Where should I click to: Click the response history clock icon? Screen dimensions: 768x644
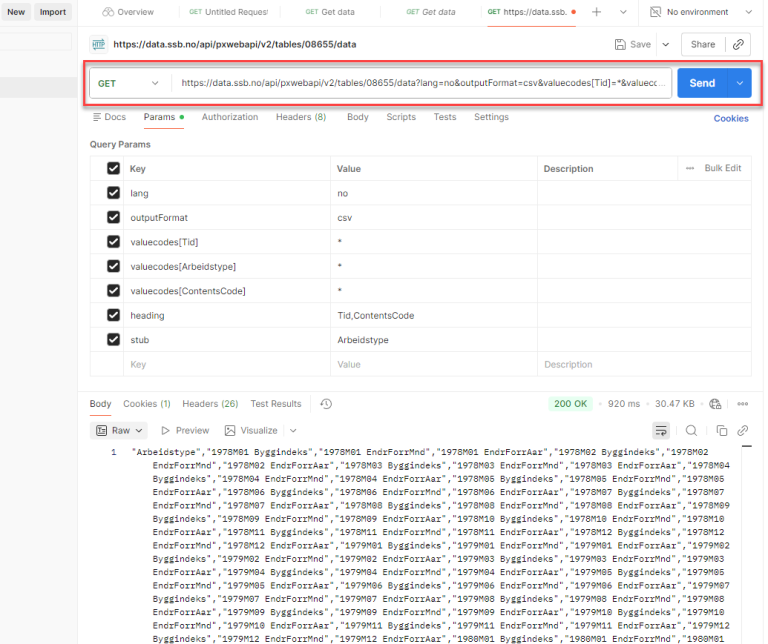326,404
